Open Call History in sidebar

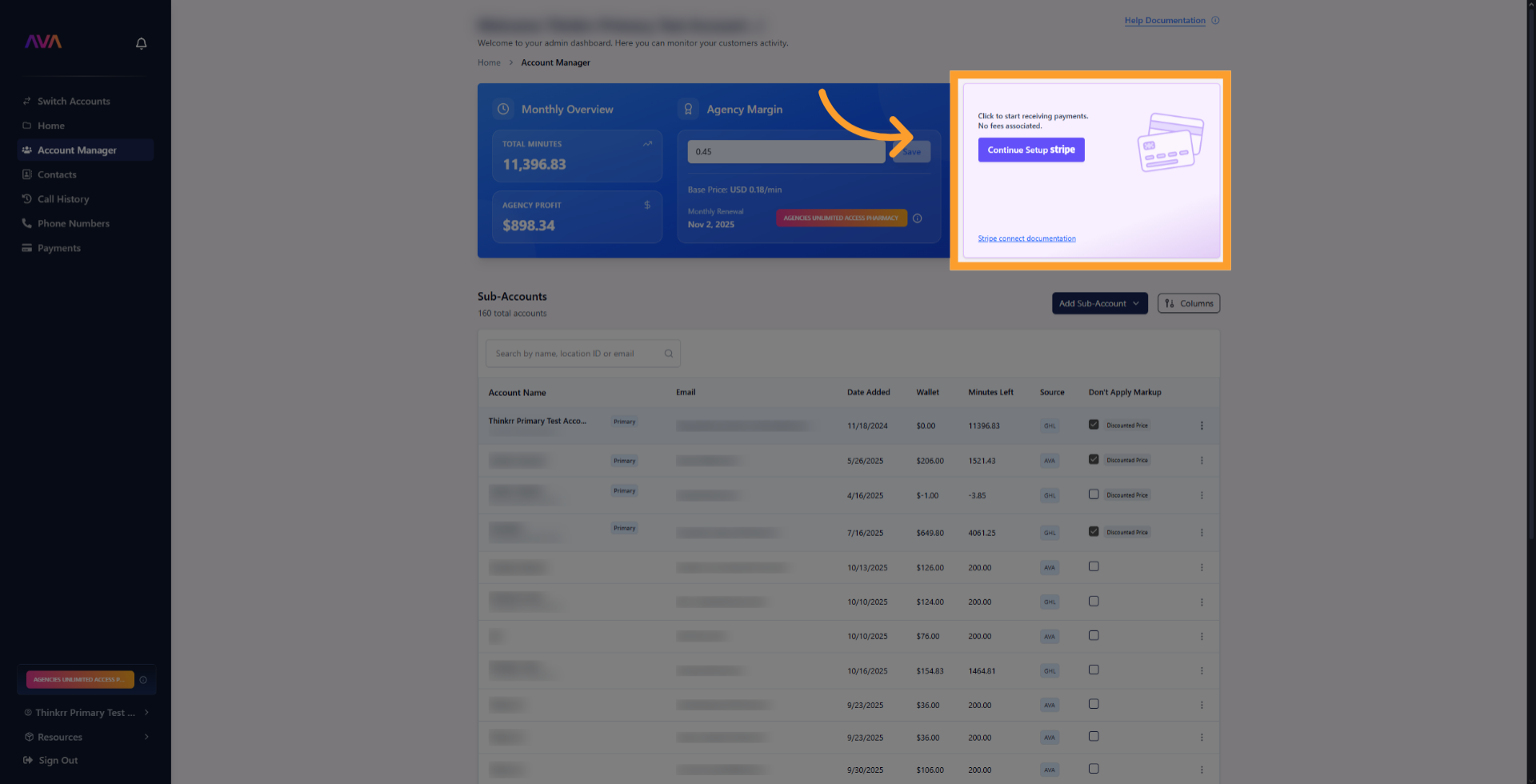(x=63, y=199)
